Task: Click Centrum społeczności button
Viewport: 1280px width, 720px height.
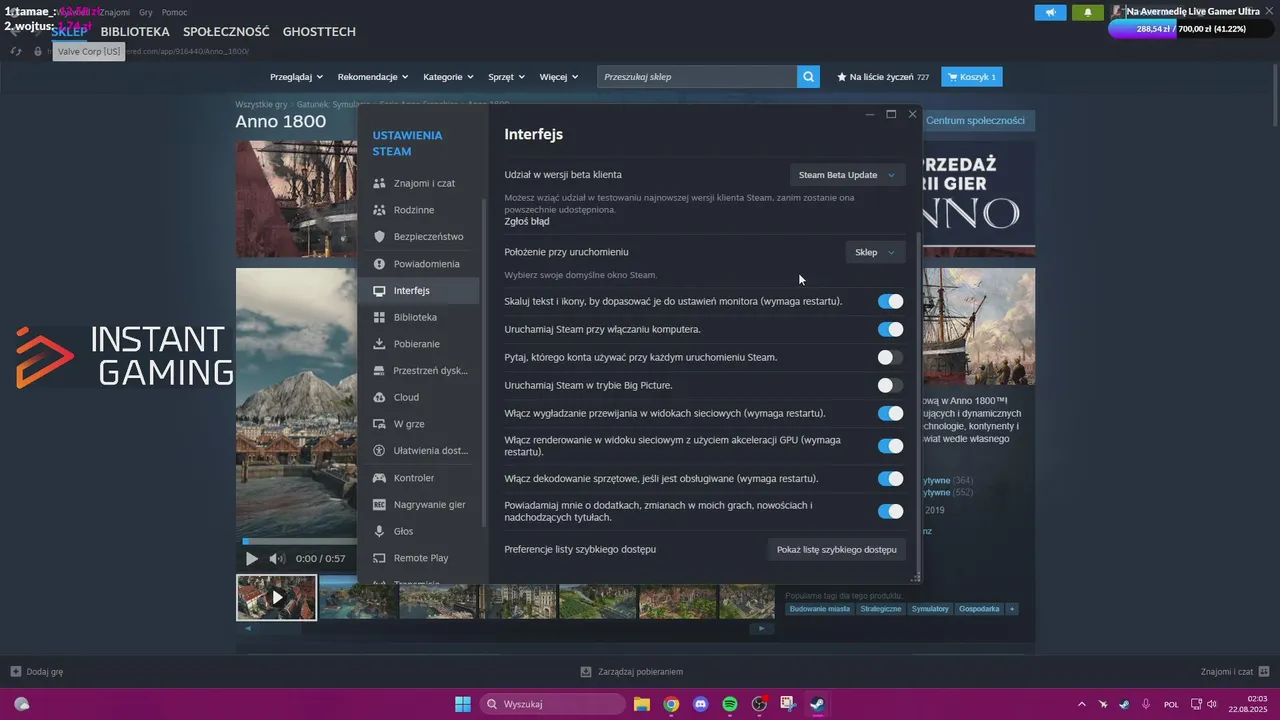Action: point(975,120)
